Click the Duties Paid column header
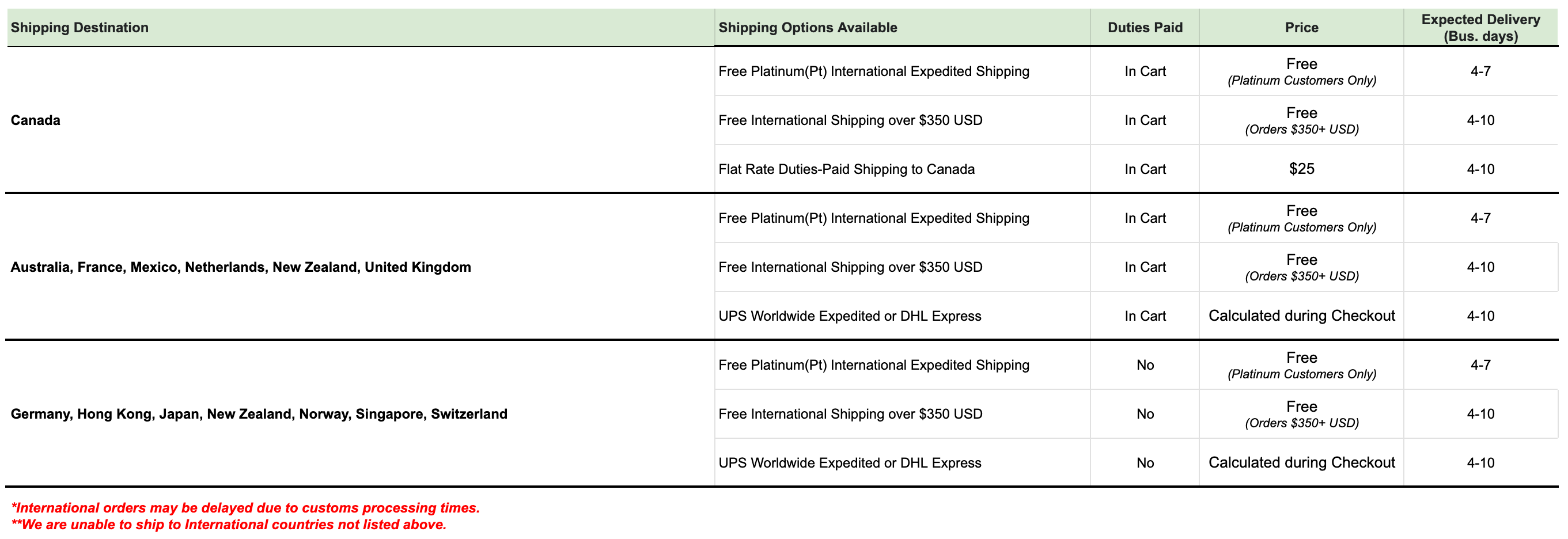 (x=1145, y=28)
